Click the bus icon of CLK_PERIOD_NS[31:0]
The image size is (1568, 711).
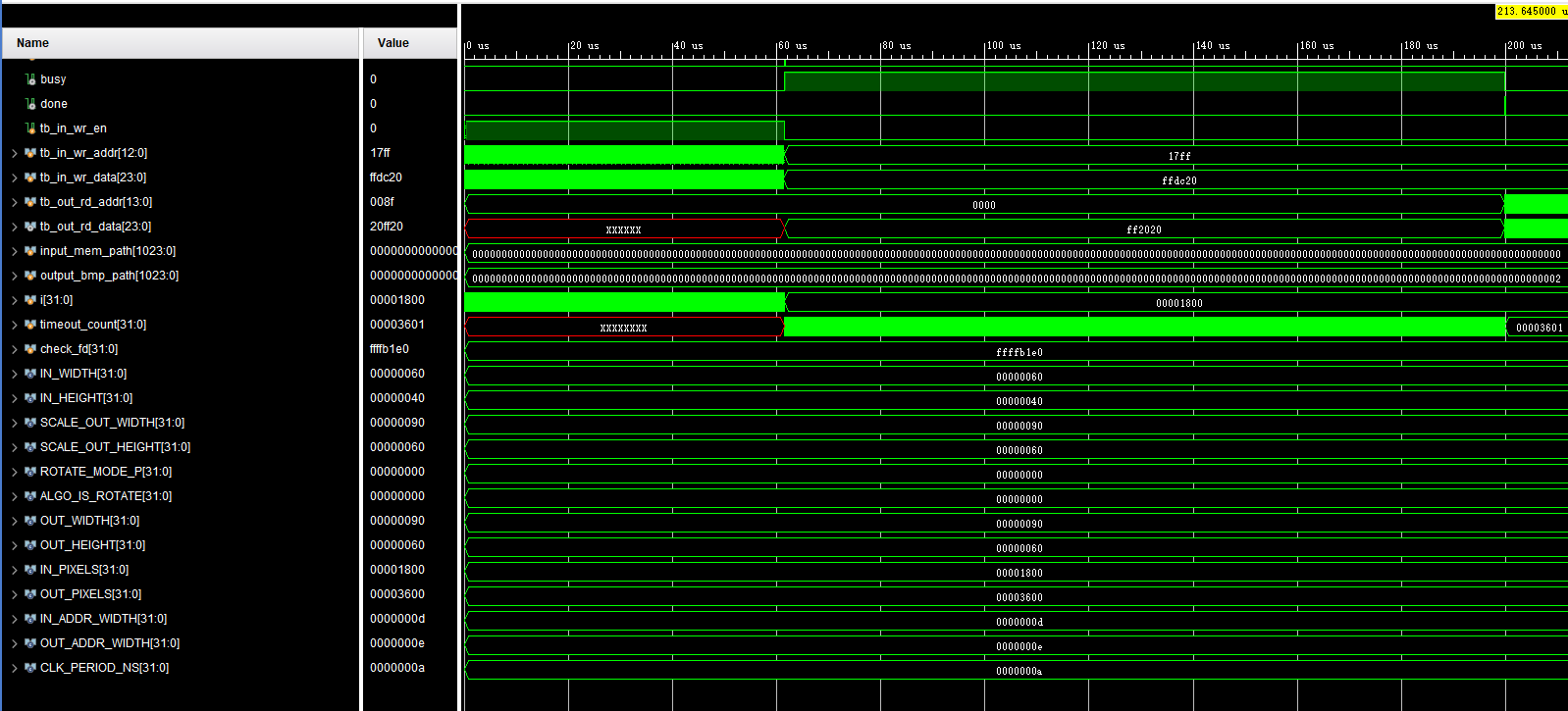pyautogui.click(x=30, y=668)
